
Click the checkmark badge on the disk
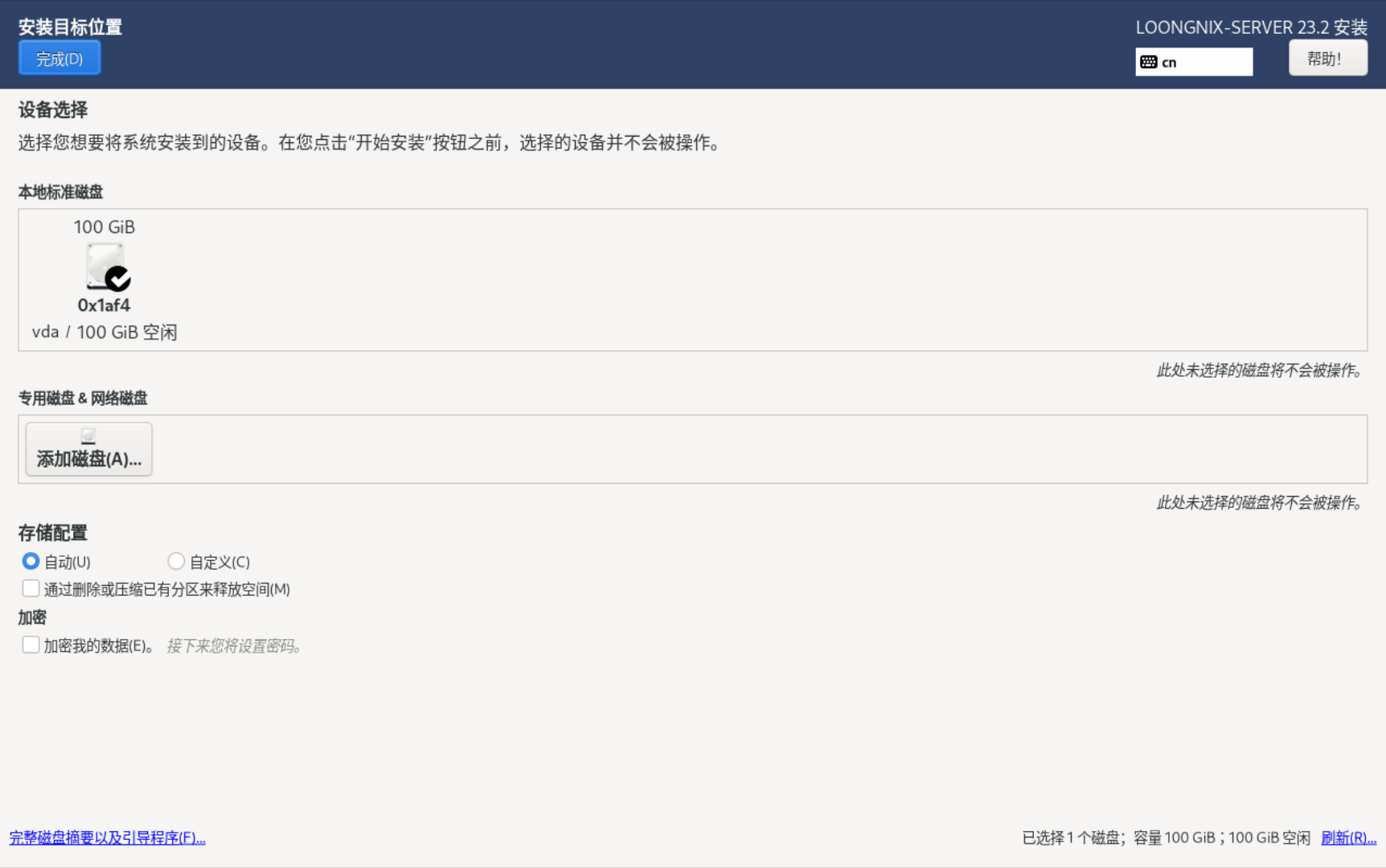pyautogui.click(x=118, y=278)
